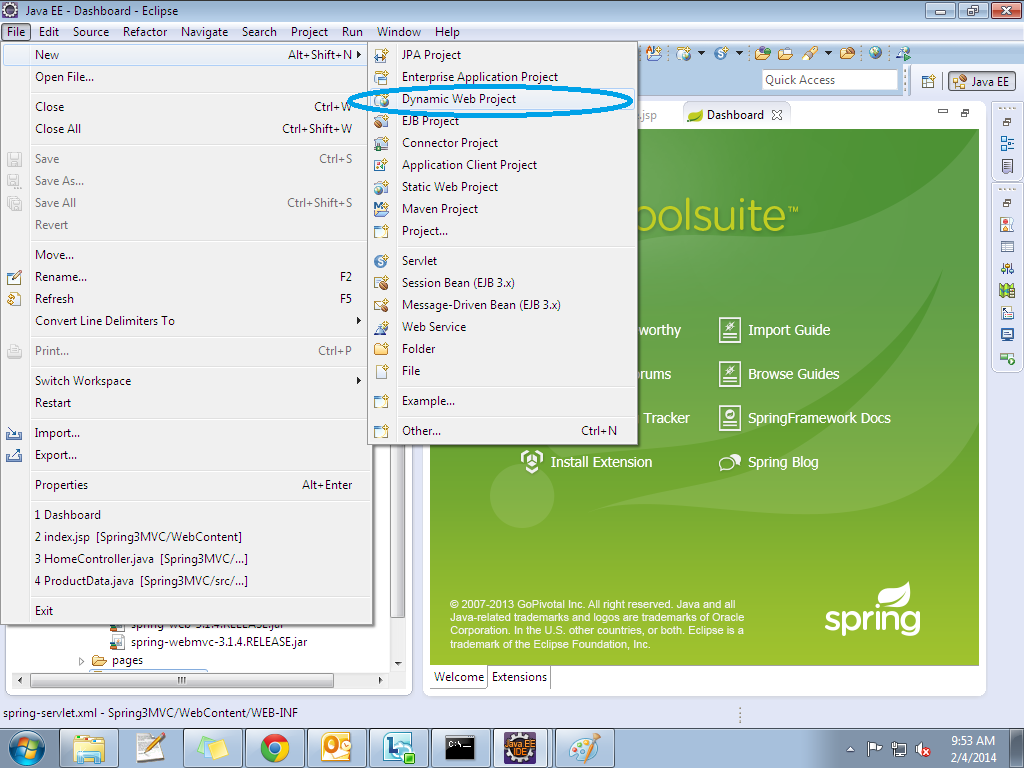The width and height of the screenshot is (1024, 768).
Task: Open the Navigate menu
Action: (204, 32)
